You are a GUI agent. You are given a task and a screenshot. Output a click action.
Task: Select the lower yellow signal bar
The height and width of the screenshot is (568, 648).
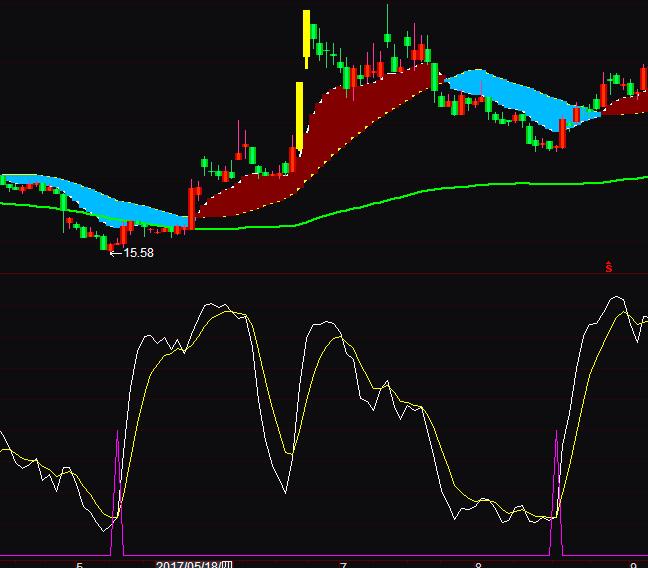[299, 115]
